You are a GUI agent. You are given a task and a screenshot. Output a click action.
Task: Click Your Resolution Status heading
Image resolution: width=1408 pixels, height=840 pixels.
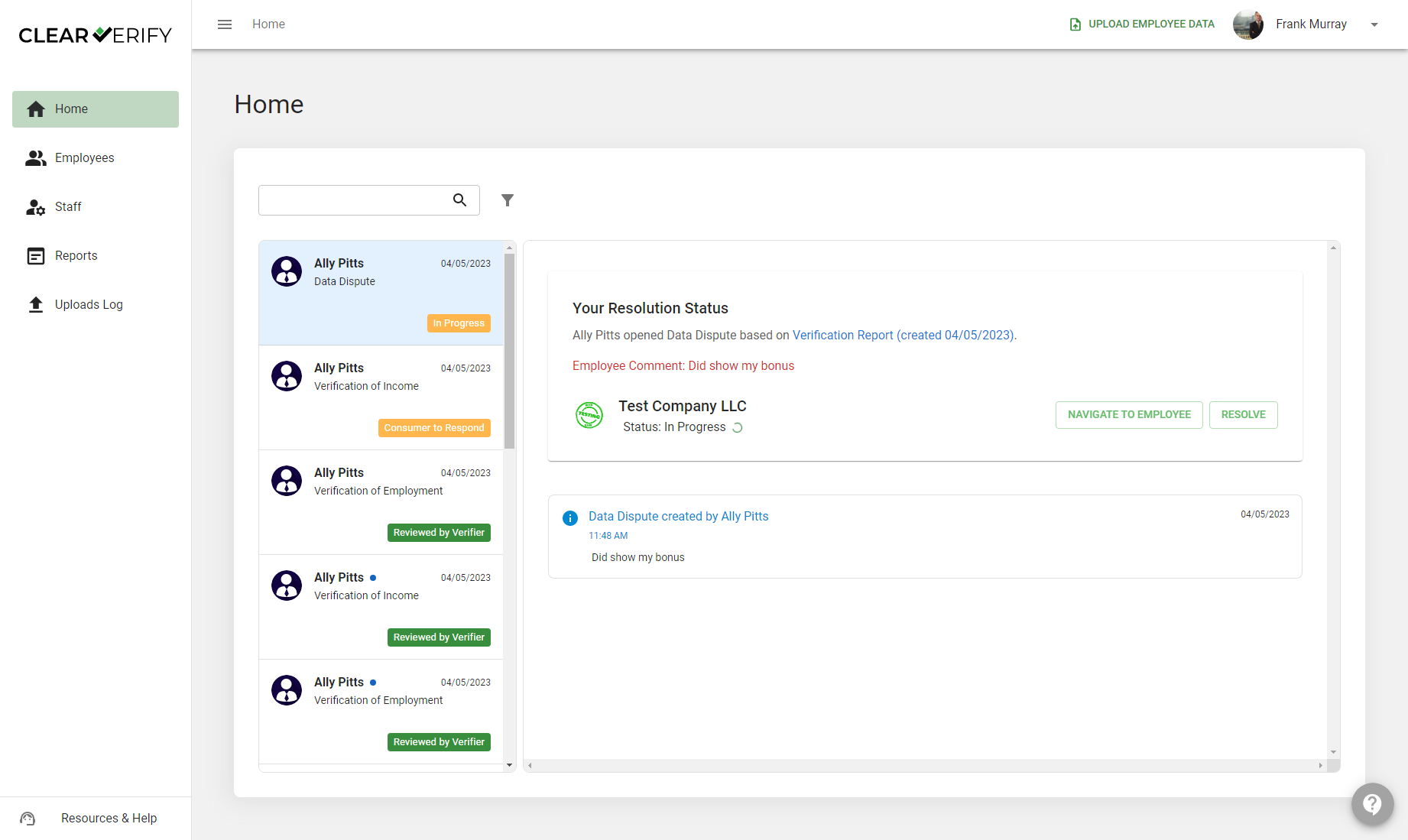tap(650, 309)
